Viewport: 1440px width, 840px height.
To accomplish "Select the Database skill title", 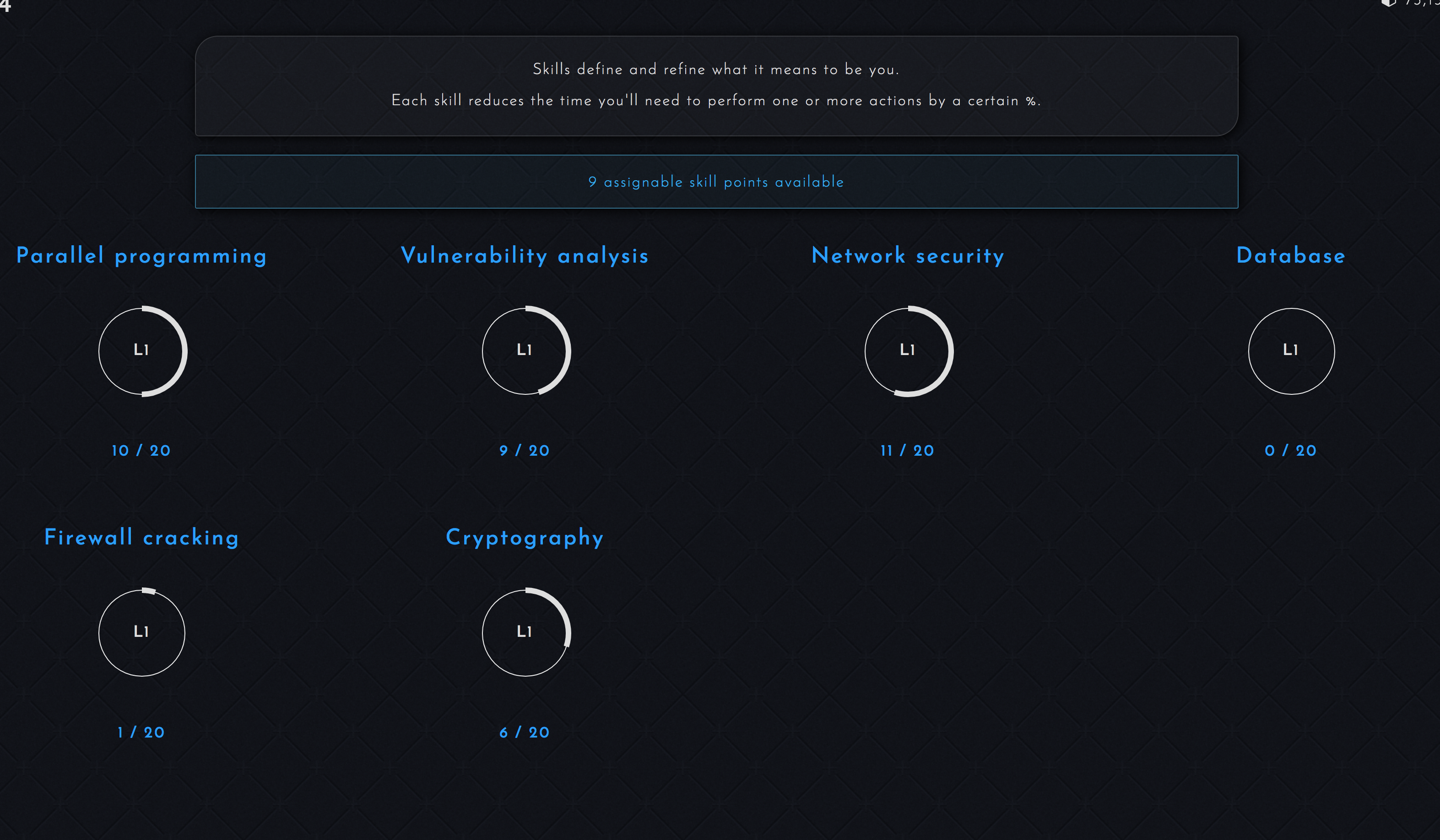I will tap(1290, 255).
